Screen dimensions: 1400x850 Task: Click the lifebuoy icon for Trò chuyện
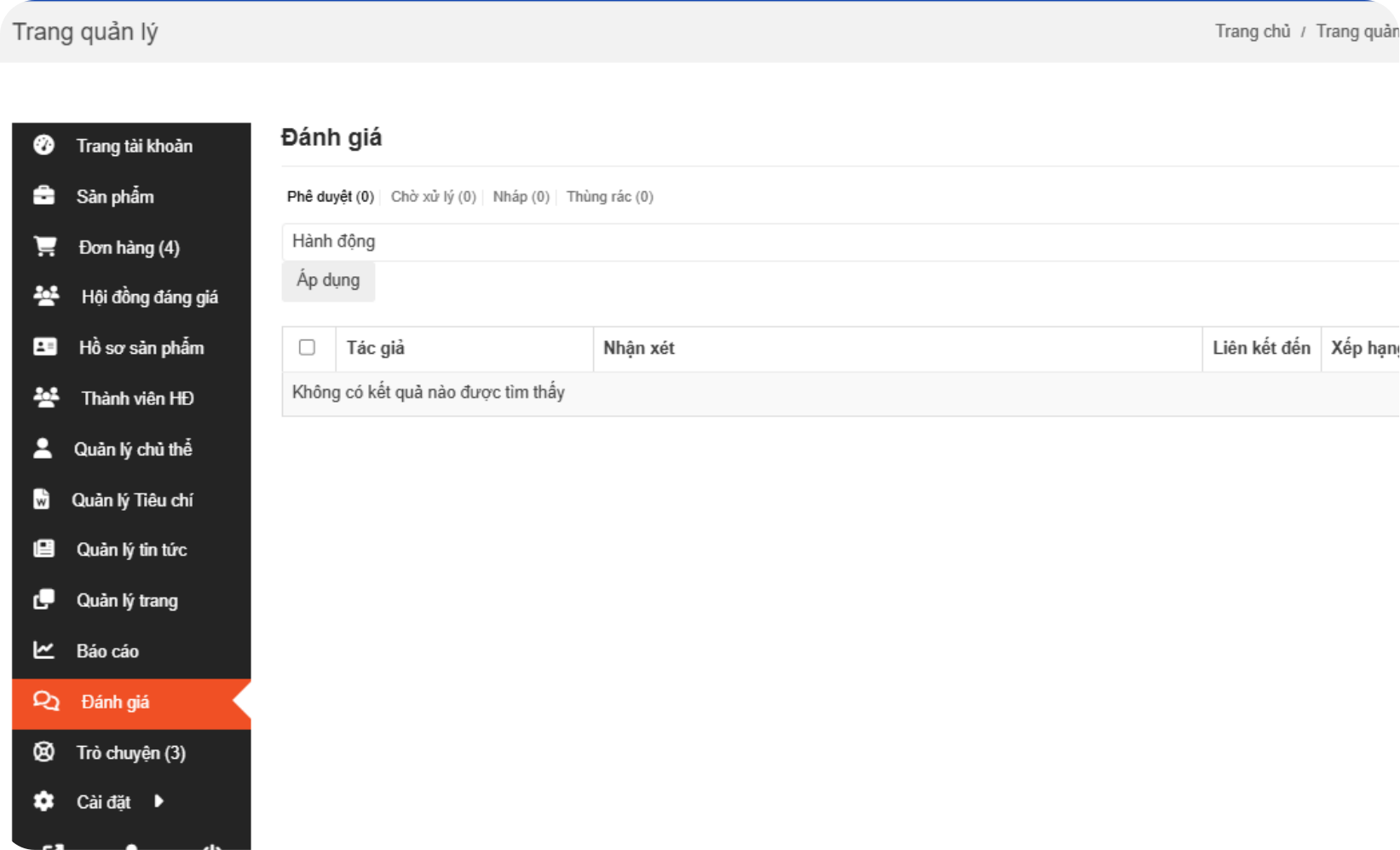(x=43, y=752)
